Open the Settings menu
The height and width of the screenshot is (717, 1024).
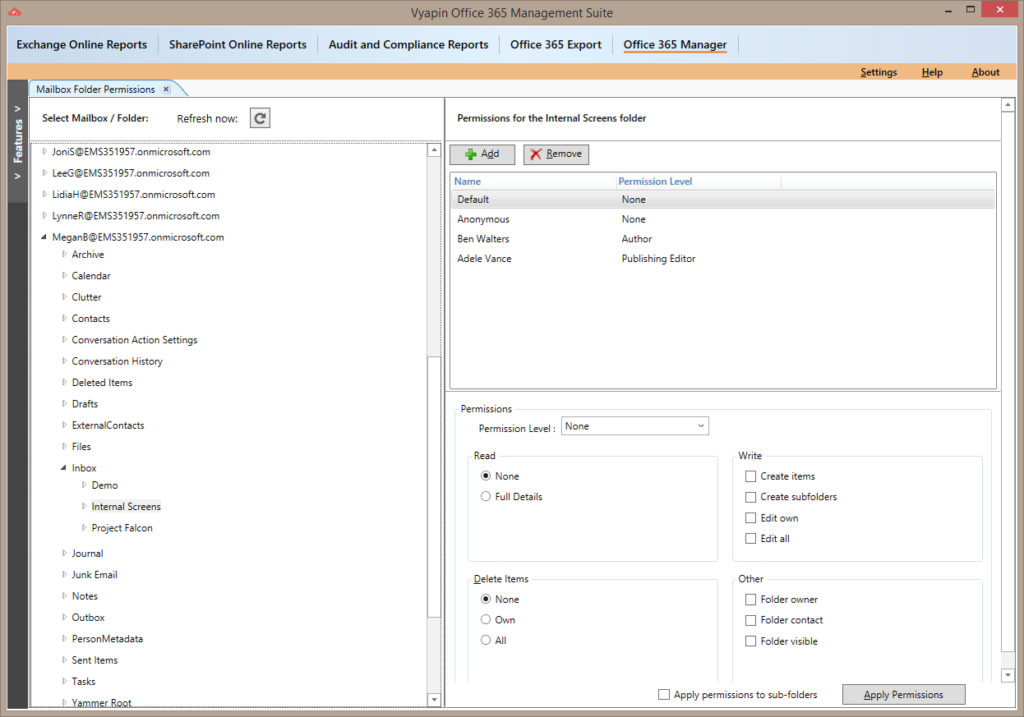[878, 72]
